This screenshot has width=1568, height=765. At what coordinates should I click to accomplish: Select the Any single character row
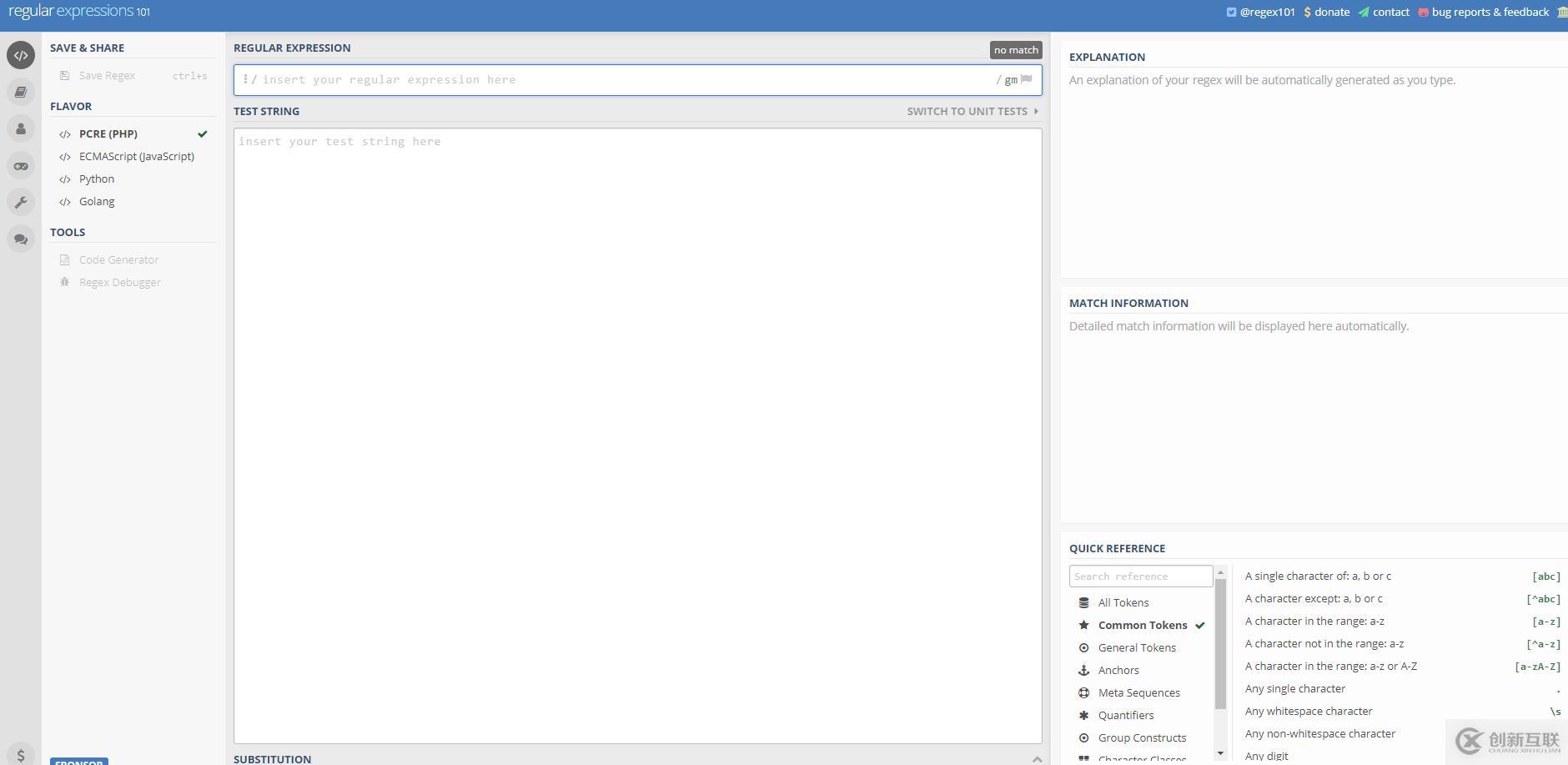1402,689
